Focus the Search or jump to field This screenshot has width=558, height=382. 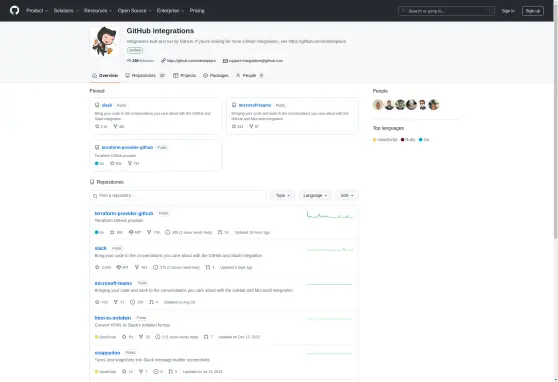pos(446,11)
